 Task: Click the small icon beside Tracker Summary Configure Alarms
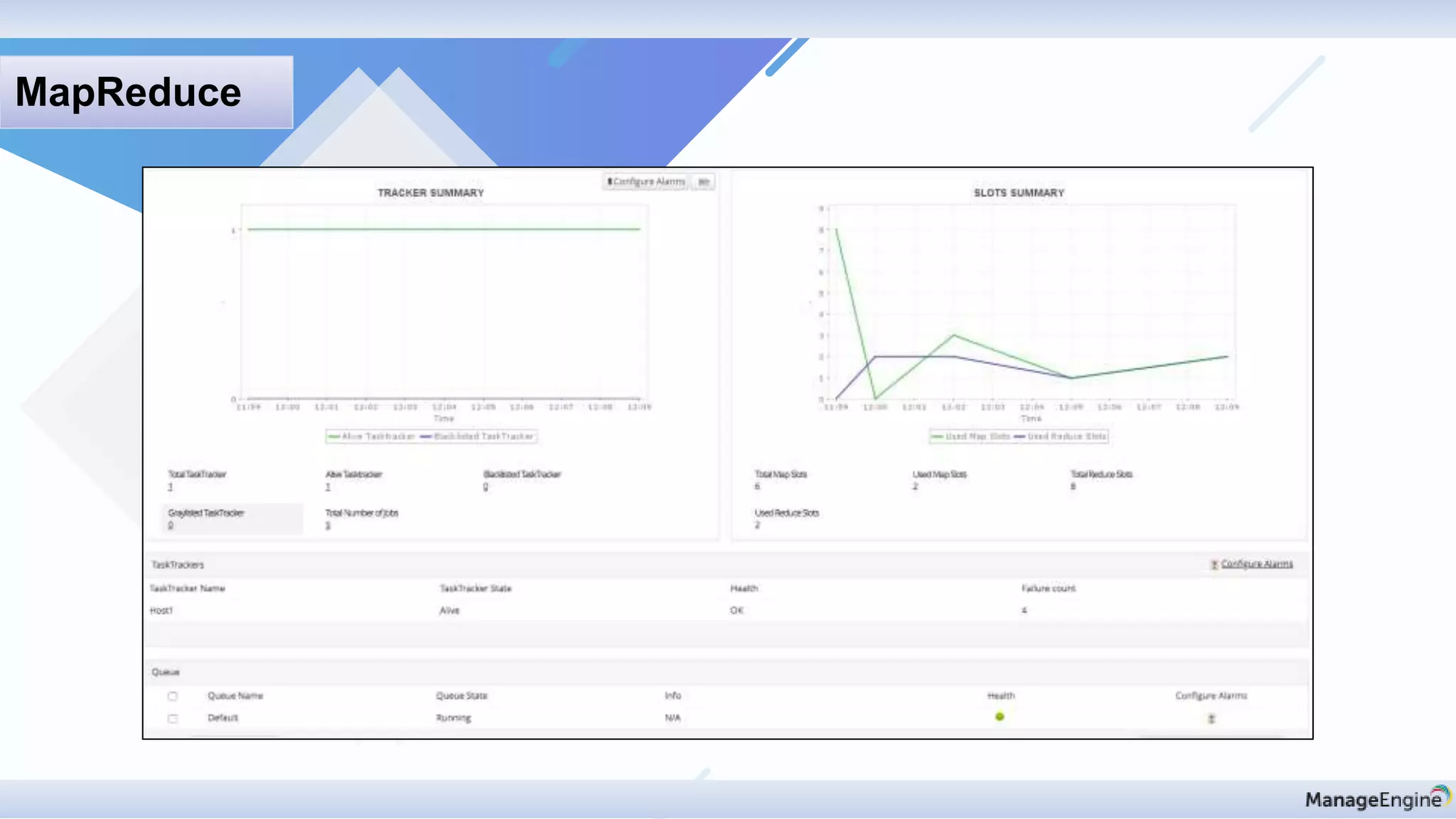(x=703, y=182)
